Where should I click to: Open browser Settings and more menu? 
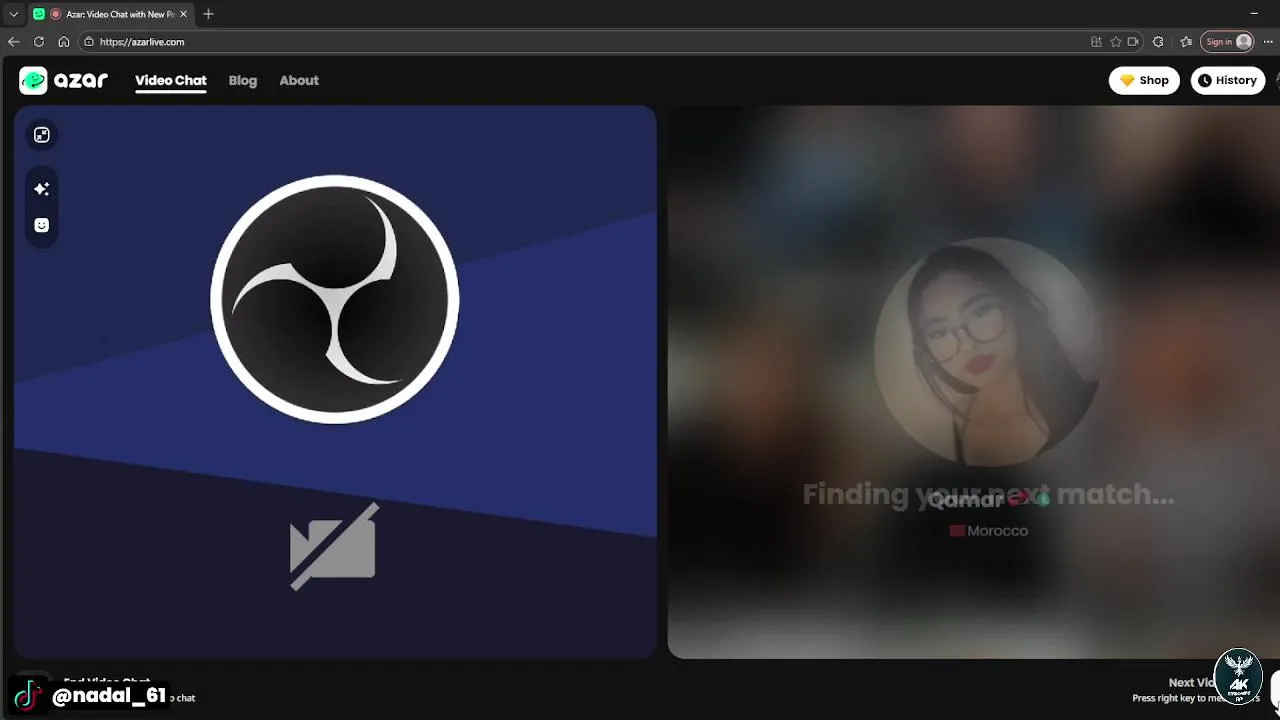click(1268, 42)
